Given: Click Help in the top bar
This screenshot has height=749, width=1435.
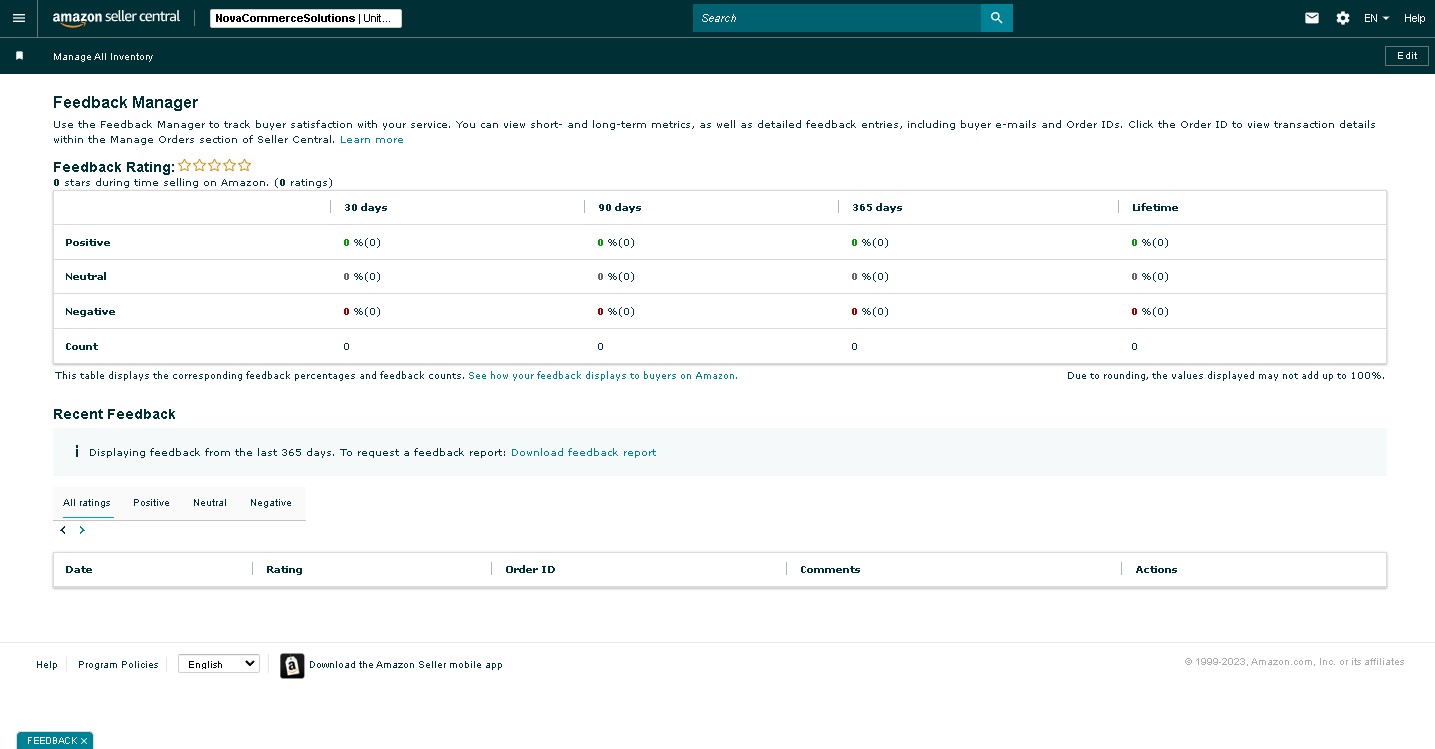Looking at the screenshot, I should point(1414,18).
